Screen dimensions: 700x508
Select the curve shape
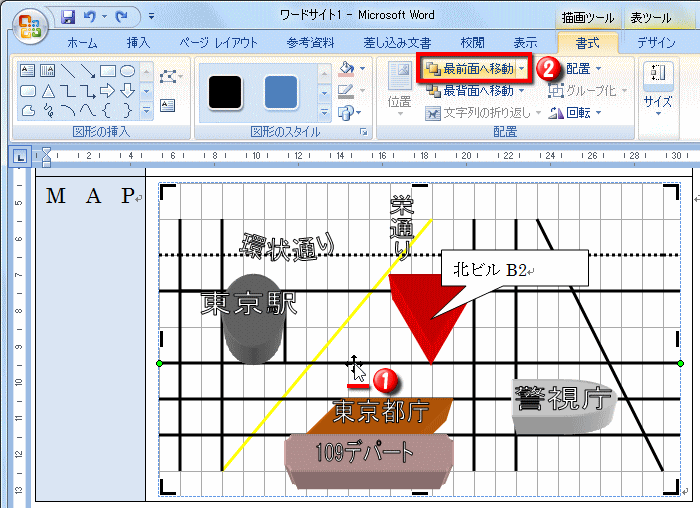(x=88, y=110)
